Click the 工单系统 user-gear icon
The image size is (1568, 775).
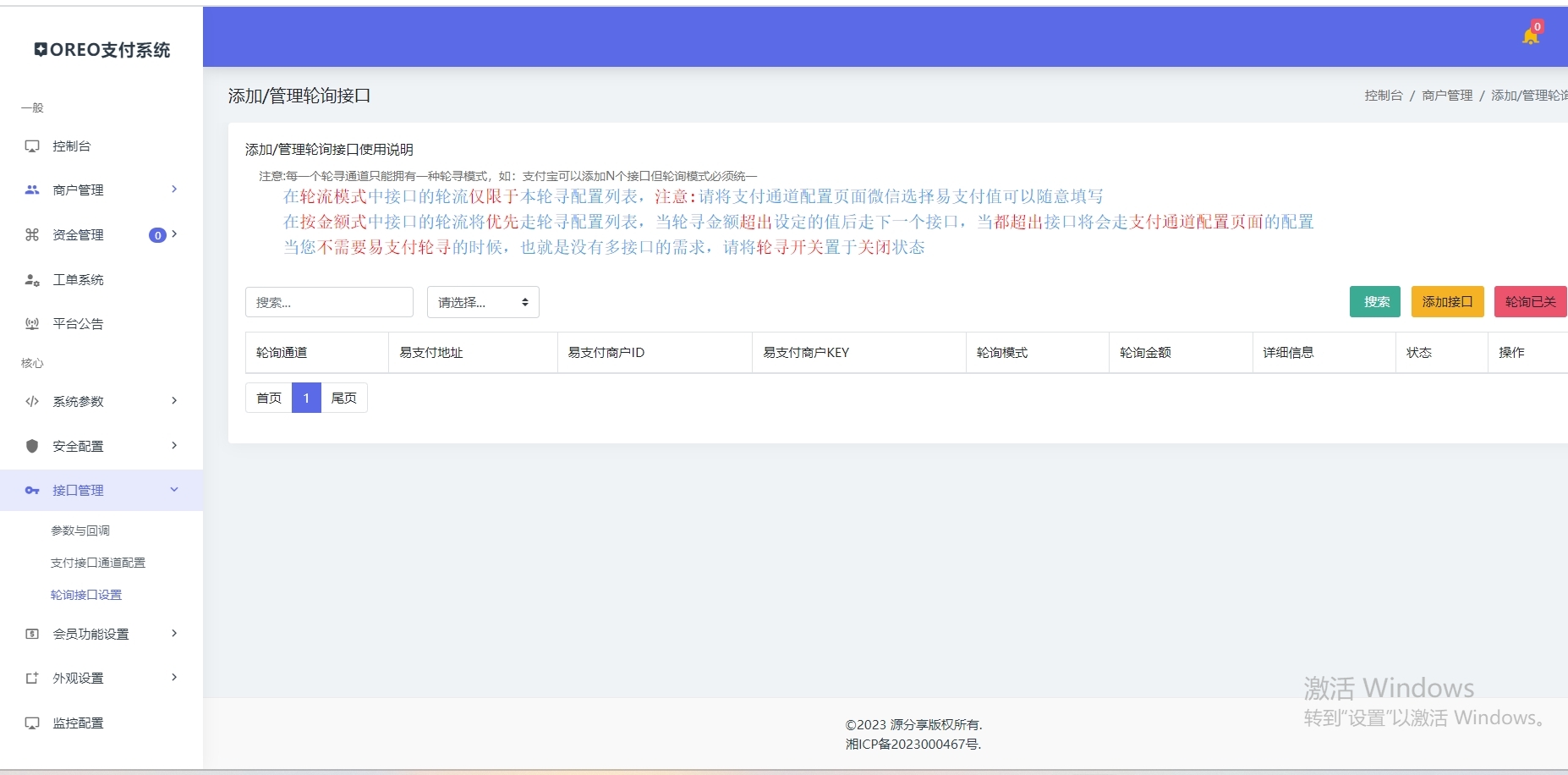click(32, 280)
